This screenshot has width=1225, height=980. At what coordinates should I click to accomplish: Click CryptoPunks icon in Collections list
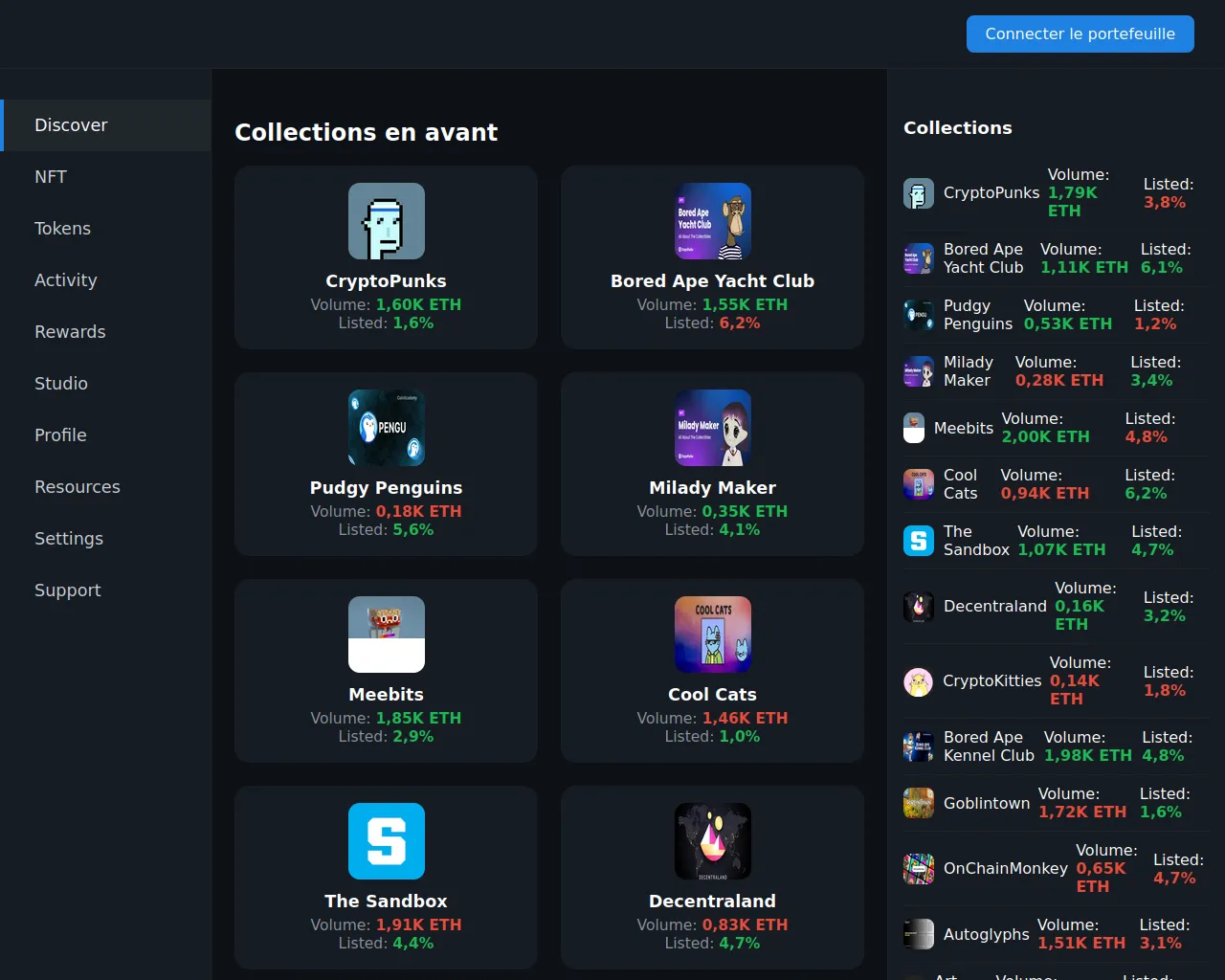(x=919, y=193)
